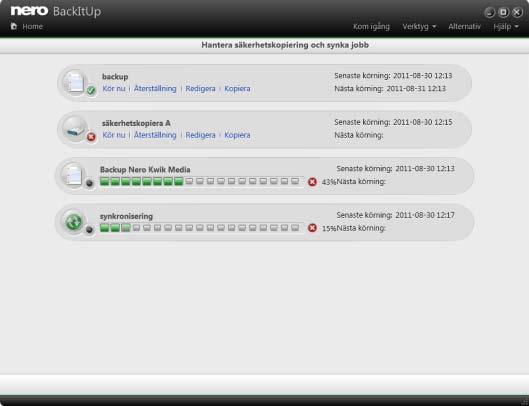Click the green synkronisering sync icon
Viewport: 529px width, 406px height.
pyautogui.click(x=73, y=222)
